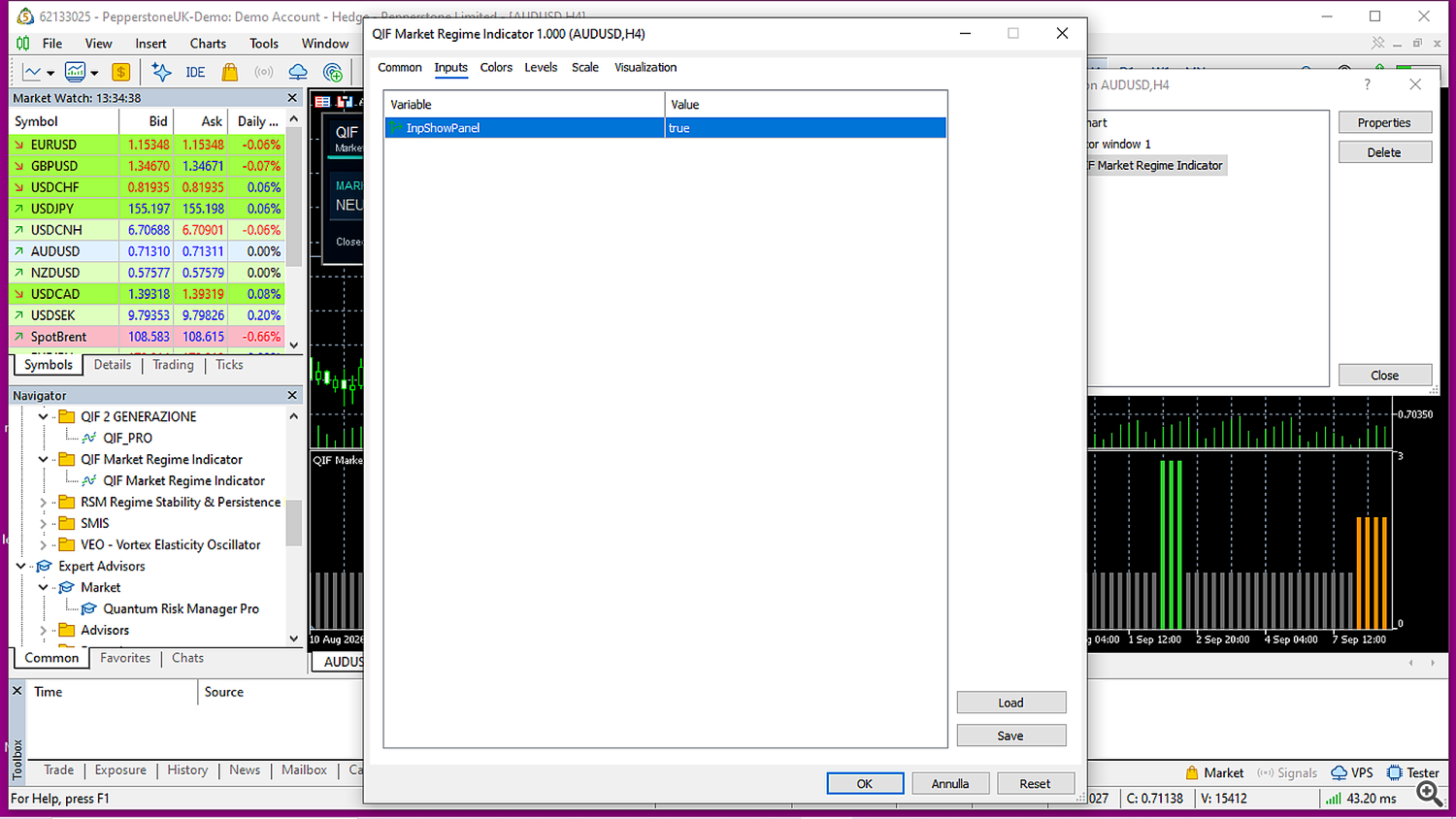Click Close in the indicator list dialog
Image resolution: width=1456 pixels, height=819 pixels.
pyautogui.click(x=1384, y=376)
